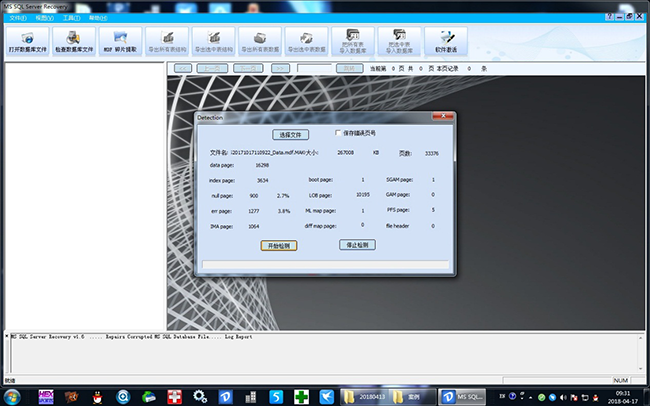The width and height of the screenshot is (650, 406).
Task: Click 导出选中表结构 export selected table structure
Action: (213, 41)
